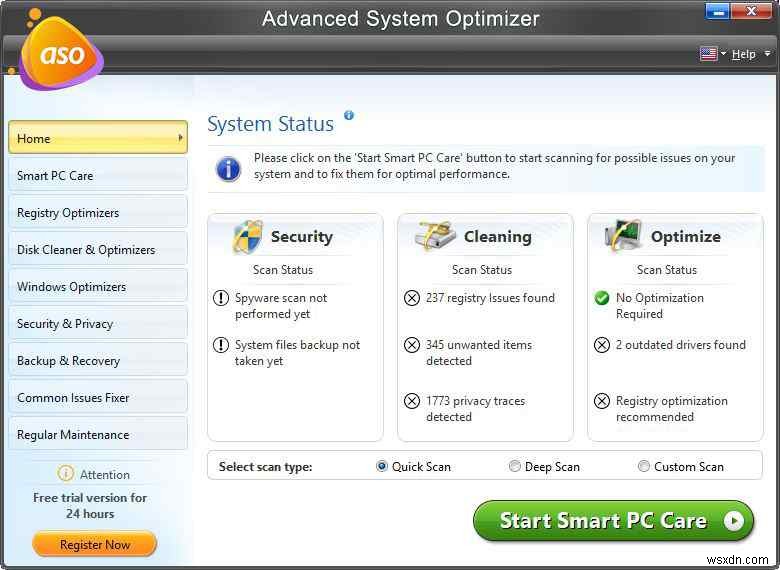This screenshot has width=780, height=570.
Task: Click the Cleaning panel heading
Action: pos(497,237)
